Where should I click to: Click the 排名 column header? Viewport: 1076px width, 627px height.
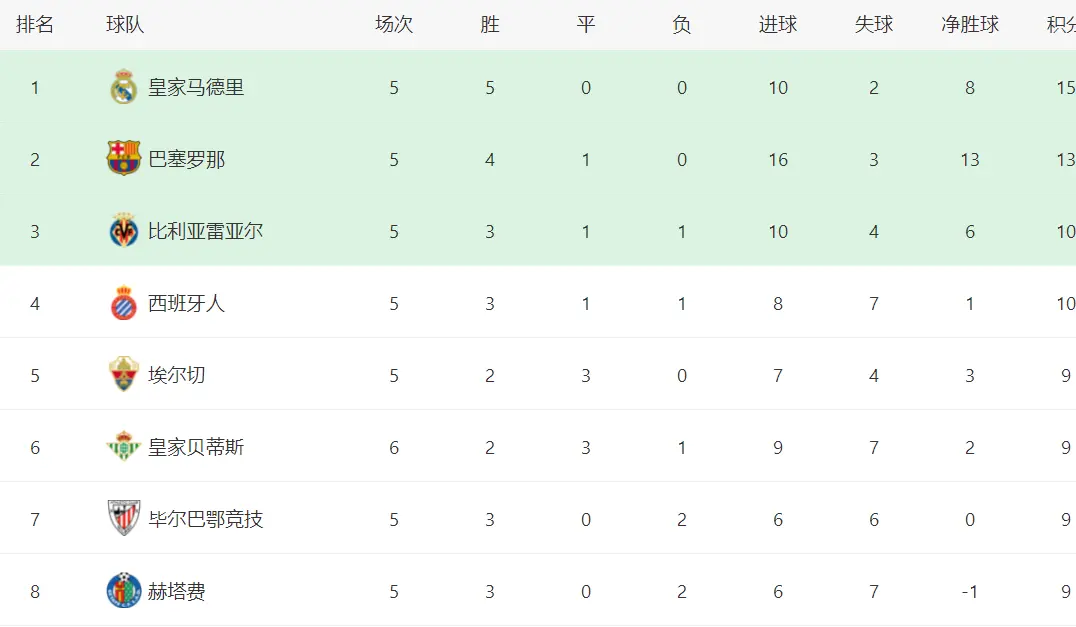(35, 25)
